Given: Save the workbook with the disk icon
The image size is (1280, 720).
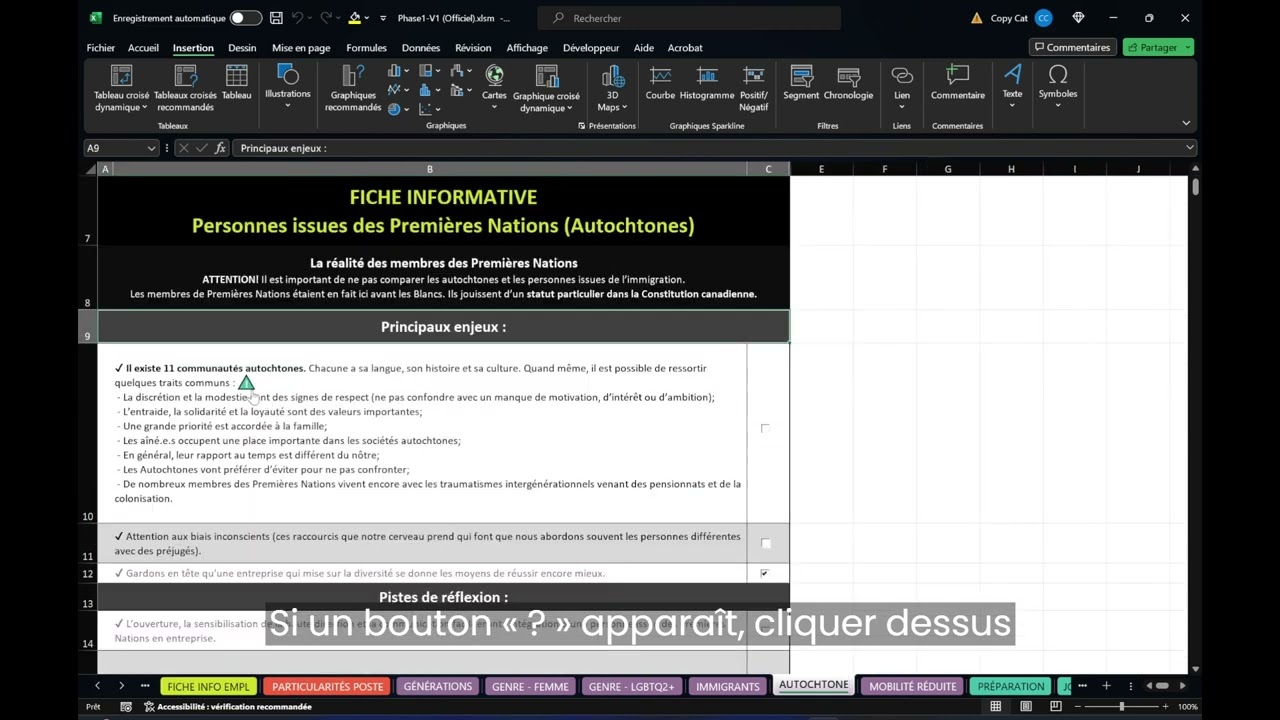Looking at the screenshot, I should [276, 18].
